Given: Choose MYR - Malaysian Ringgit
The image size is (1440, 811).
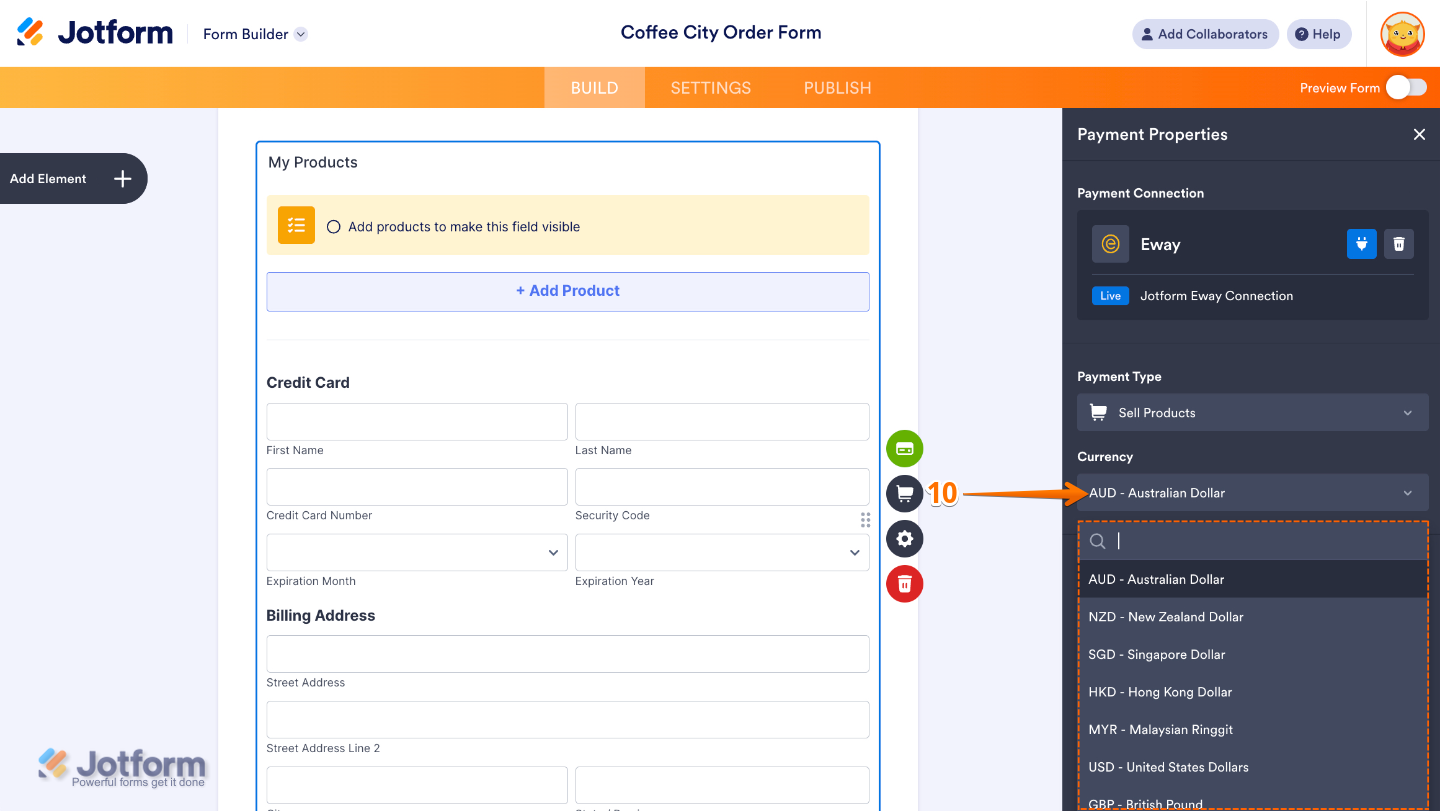Looking at the screenshot, I should (1253, 730).
